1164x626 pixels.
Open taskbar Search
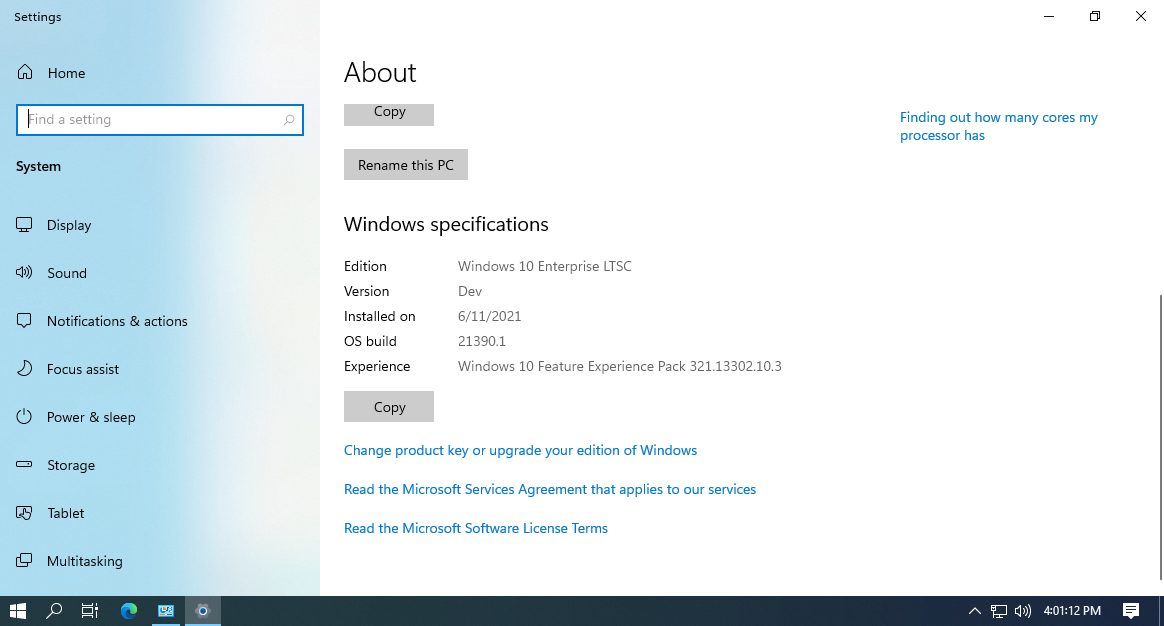53,610
